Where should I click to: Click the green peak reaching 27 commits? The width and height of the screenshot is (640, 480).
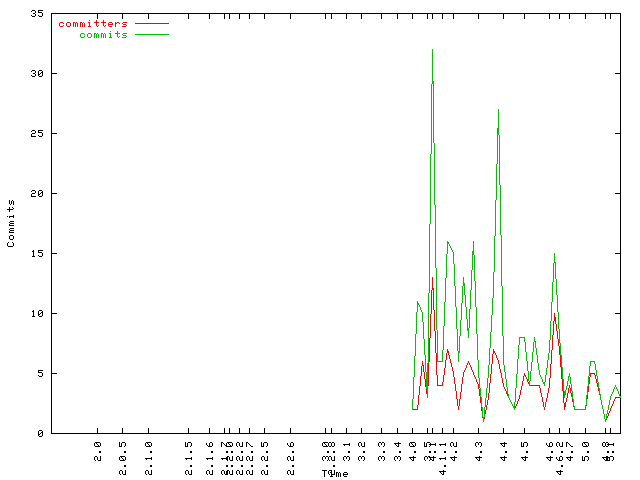[498, 110]
